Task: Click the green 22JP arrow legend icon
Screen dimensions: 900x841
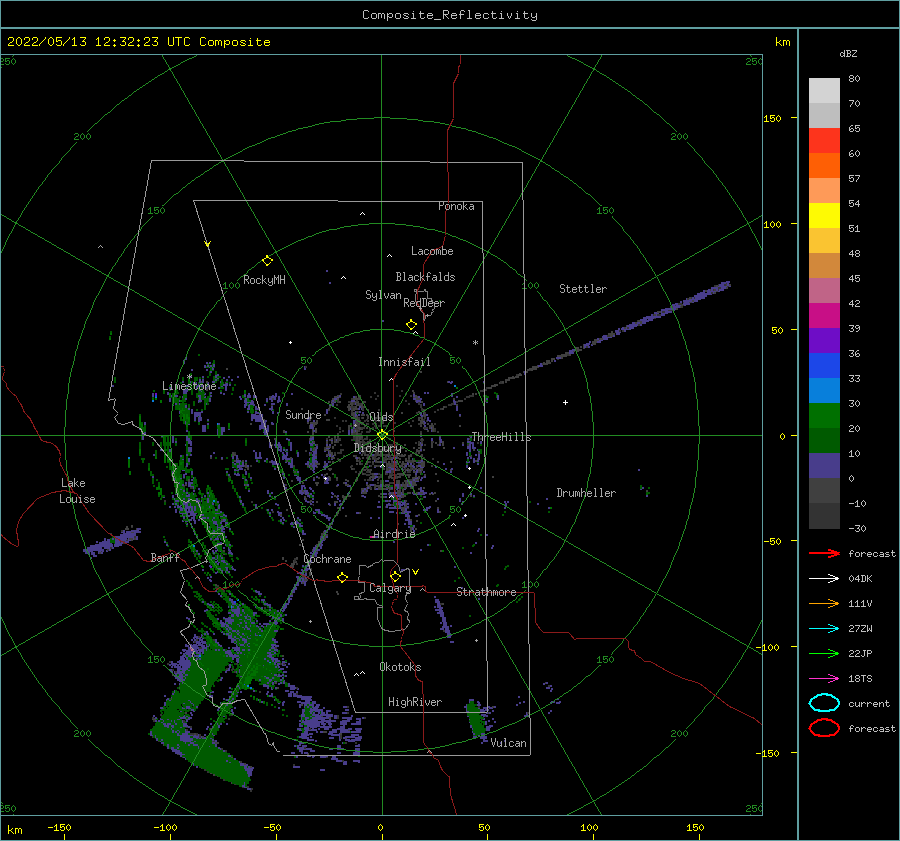Action: tap(824, 653)
